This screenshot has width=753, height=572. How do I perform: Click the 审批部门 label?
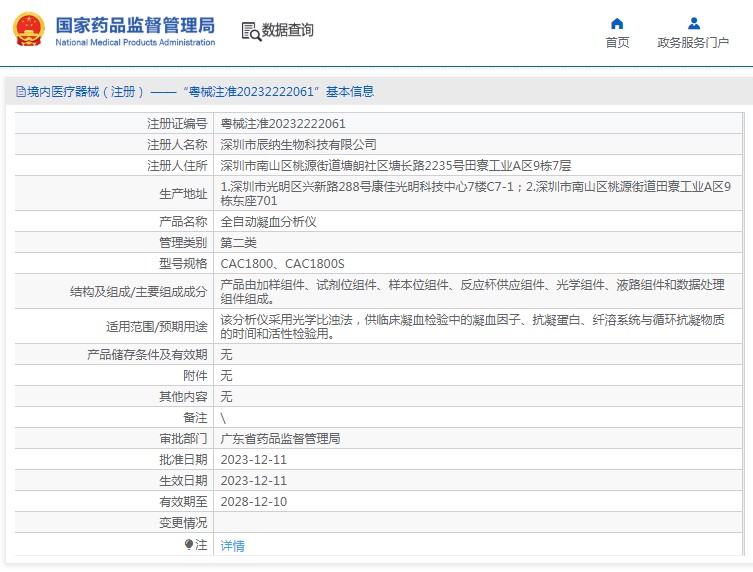point(183,438)
